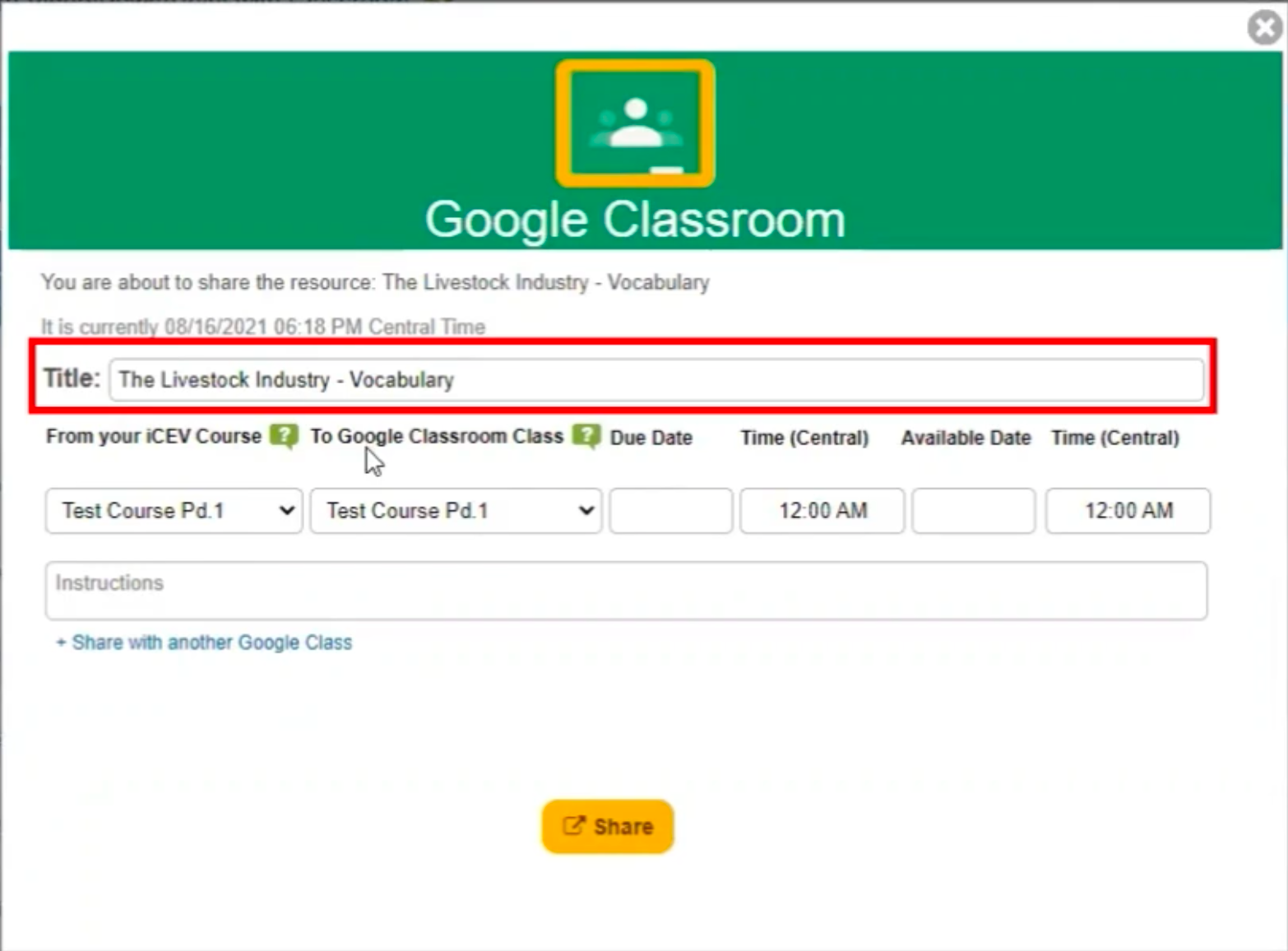Screen dimensions: 1288x951
Task: Click the From your iCEV Course label
Action: (x=154, y=436)
